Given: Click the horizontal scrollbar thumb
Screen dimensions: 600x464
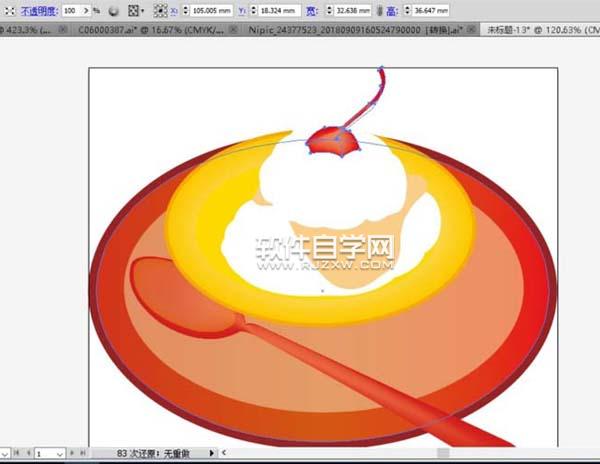Looking at the screenshot, I should 443,453.
